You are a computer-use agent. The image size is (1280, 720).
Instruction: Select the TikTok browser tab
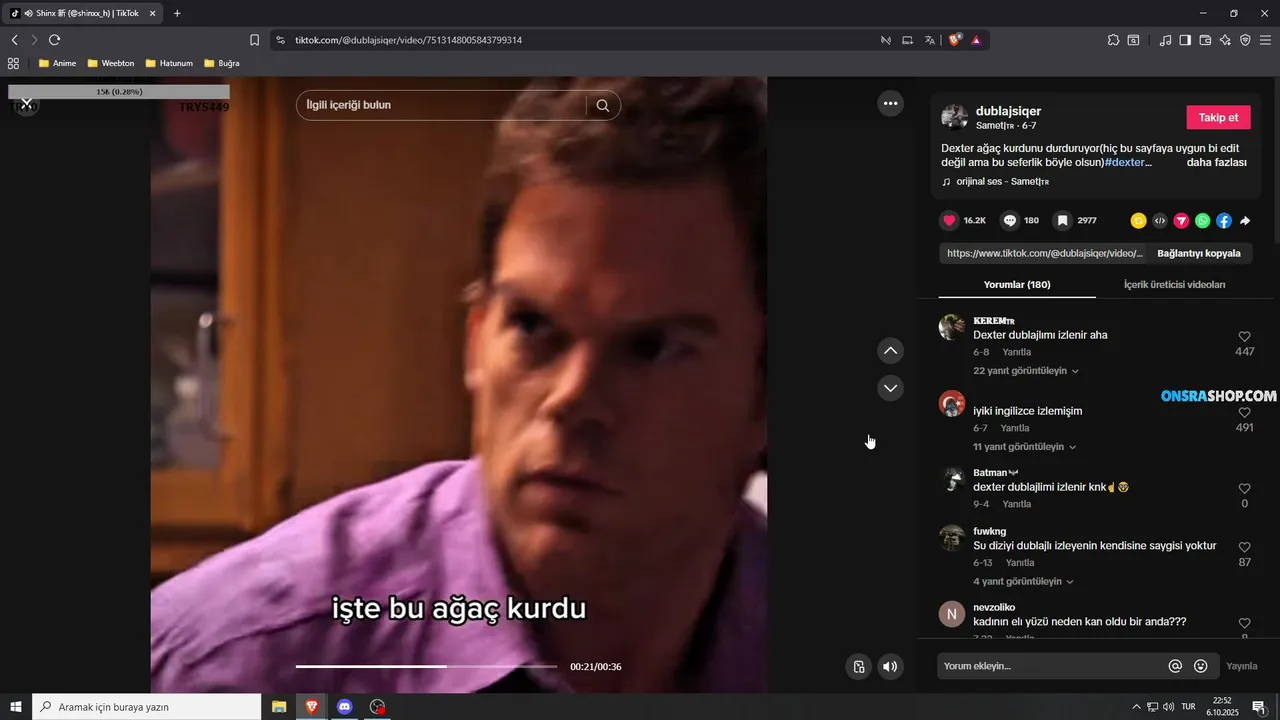83,13
